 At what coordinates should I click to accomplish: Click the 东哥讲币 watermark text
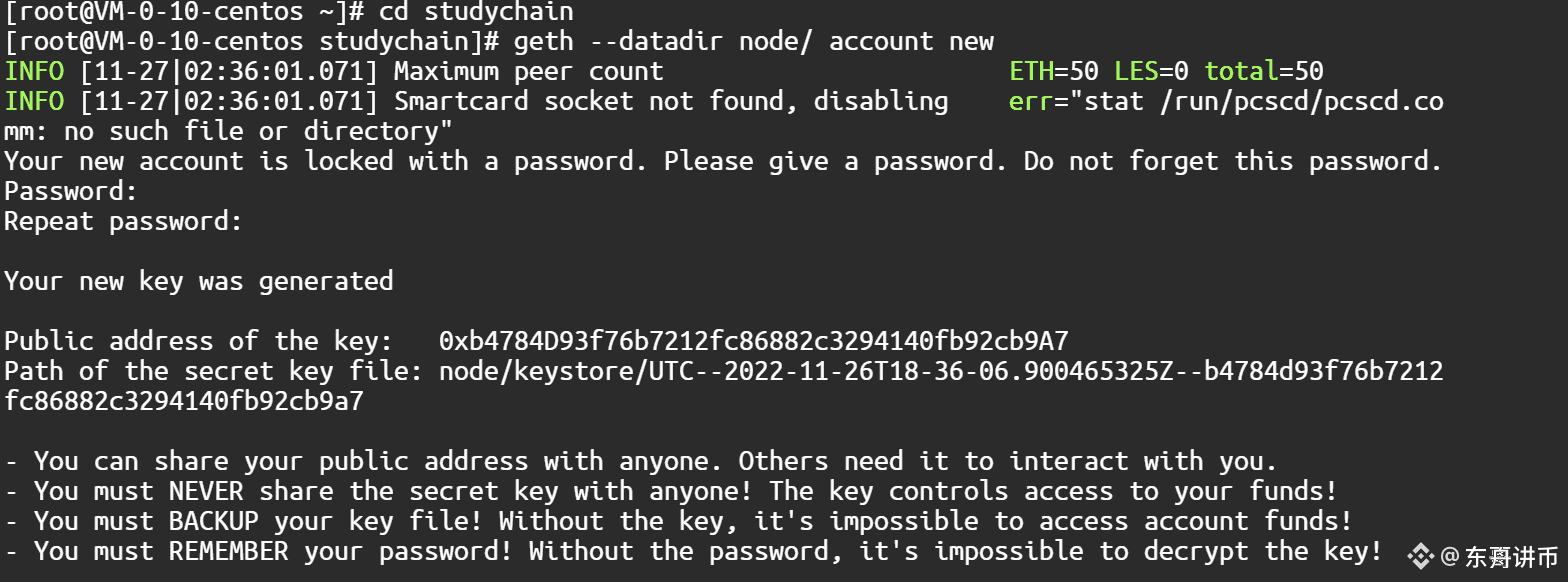pyautogui.click(x=1511, y=557)
